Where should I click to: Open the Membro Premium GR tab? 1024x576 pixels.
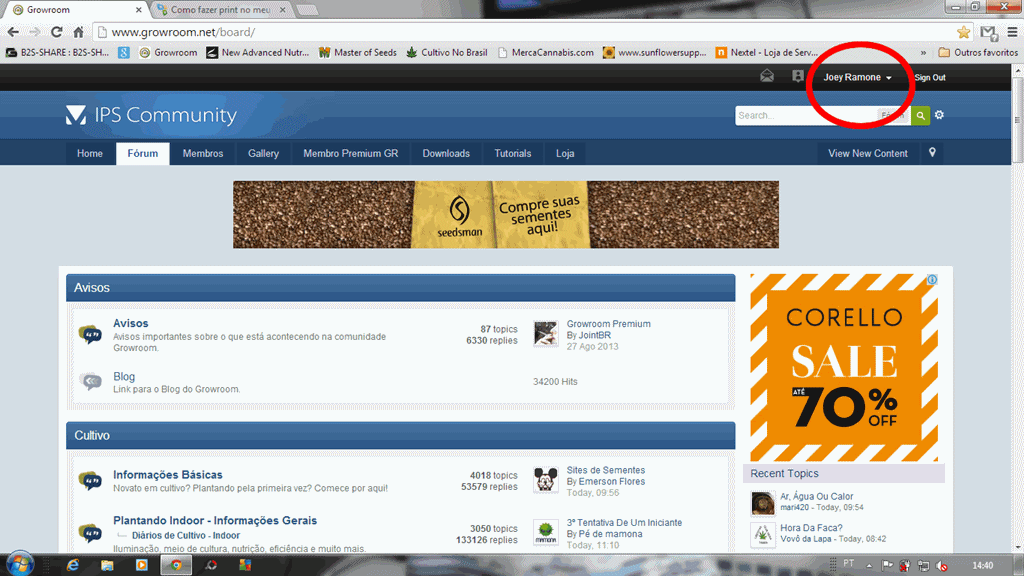(x=351, y=153)
